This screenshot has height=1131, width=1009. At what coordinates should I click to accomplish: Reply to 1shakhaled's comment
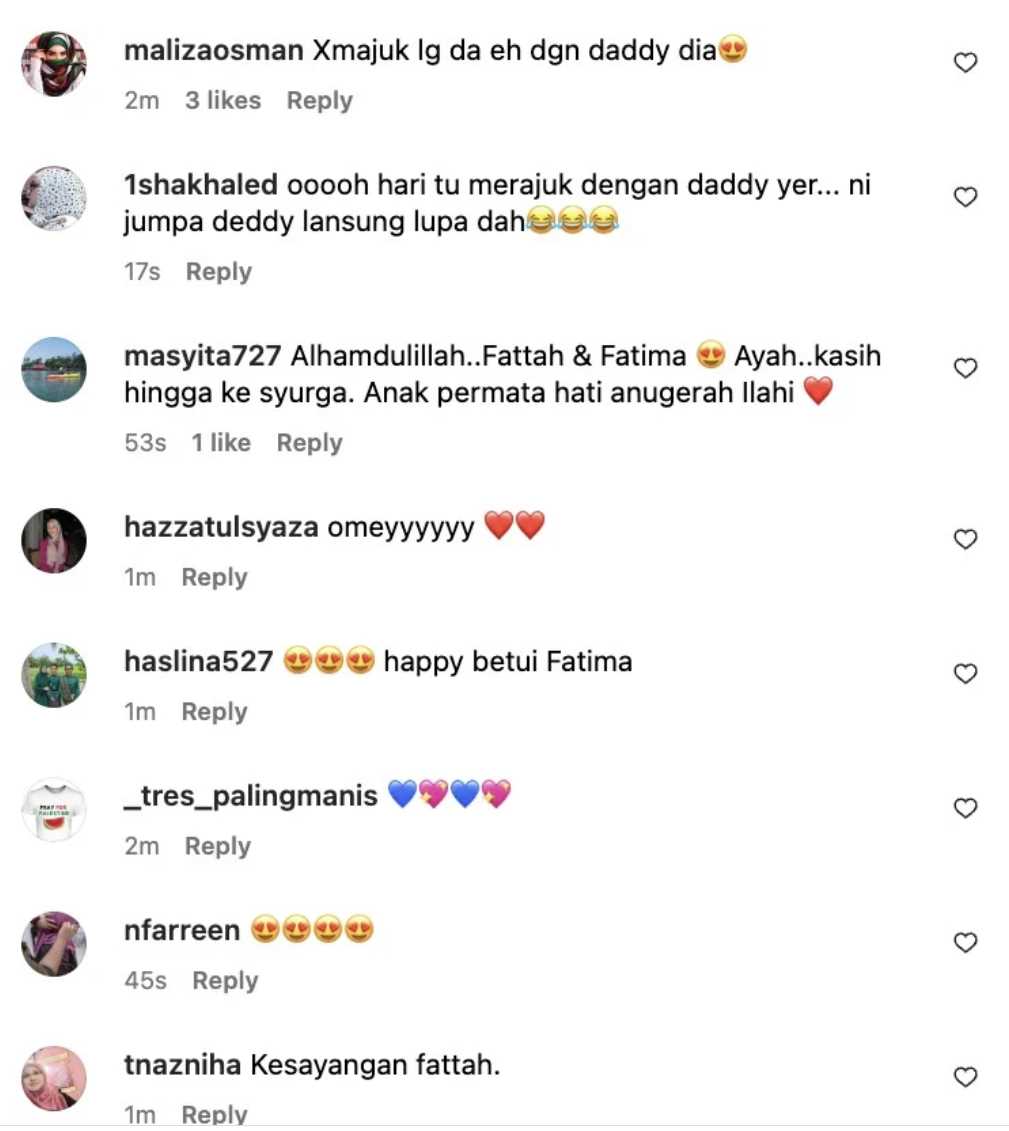tap(219, 272)
